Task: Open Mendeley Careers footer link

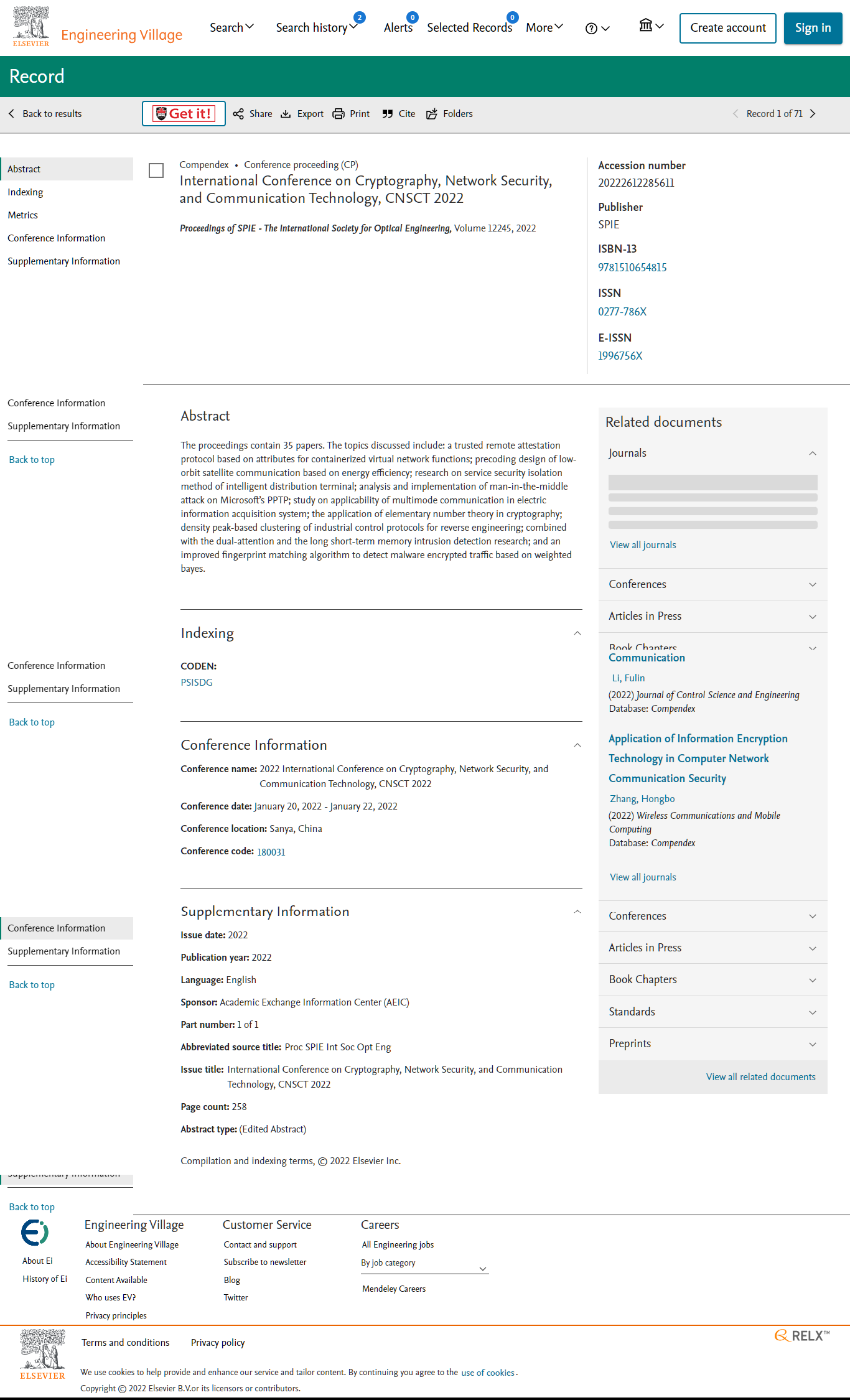Action: 394,1289
